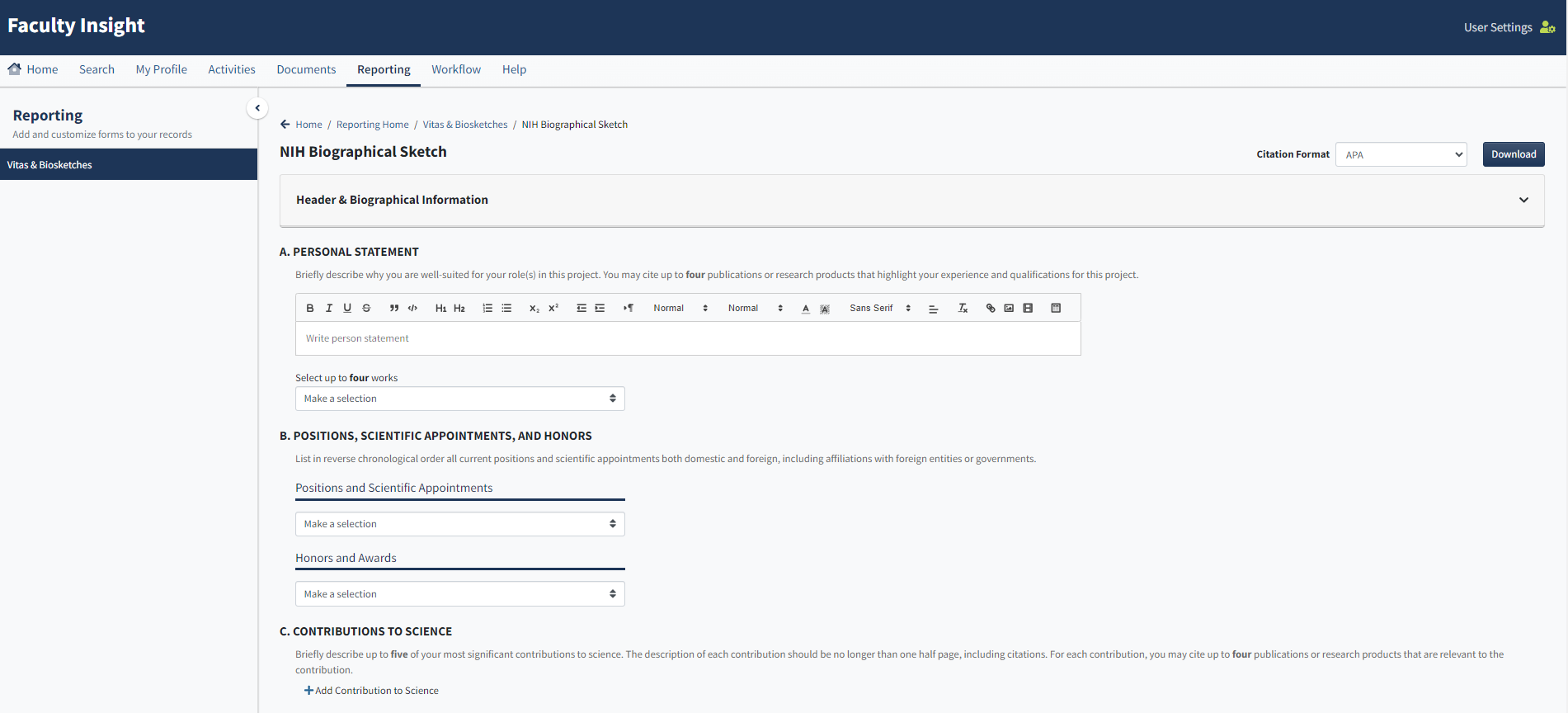
Task: Collapse the Reporting sidebar panel
Action: [257, 108]
